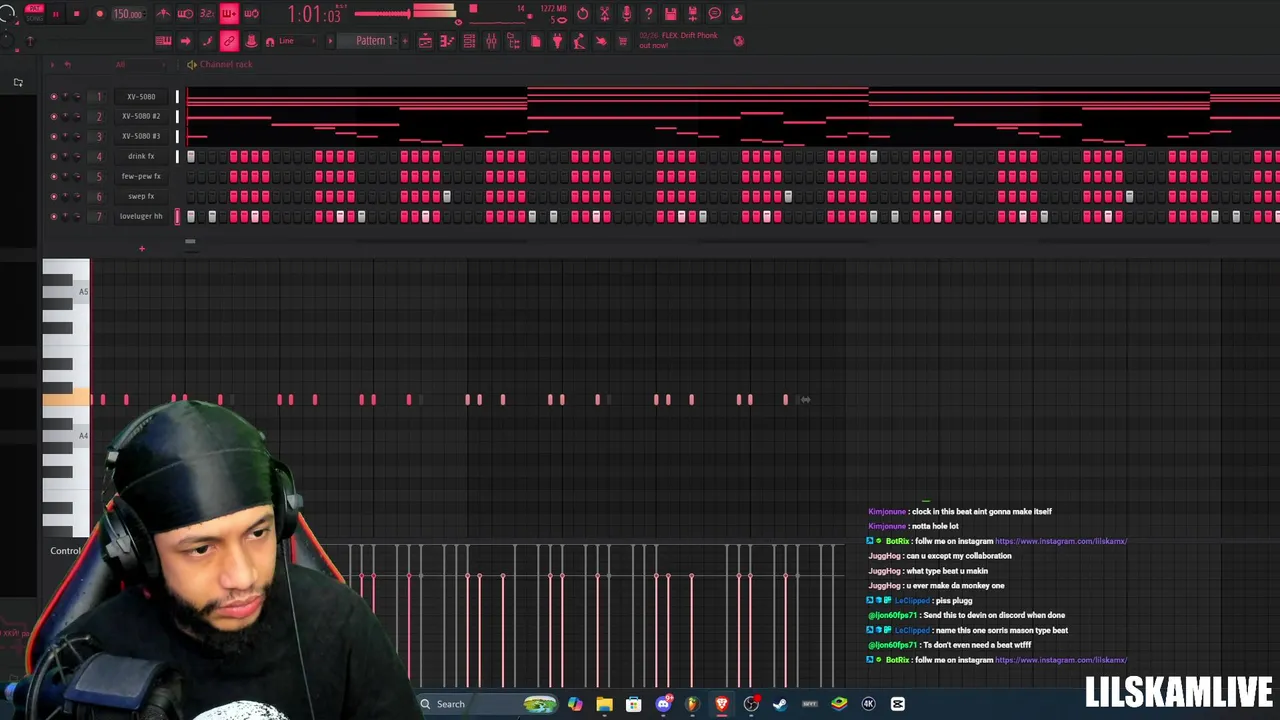Toggle first step of drink fx row
Viewport: 1280px width, 720px height.
[x=190, y=156]
